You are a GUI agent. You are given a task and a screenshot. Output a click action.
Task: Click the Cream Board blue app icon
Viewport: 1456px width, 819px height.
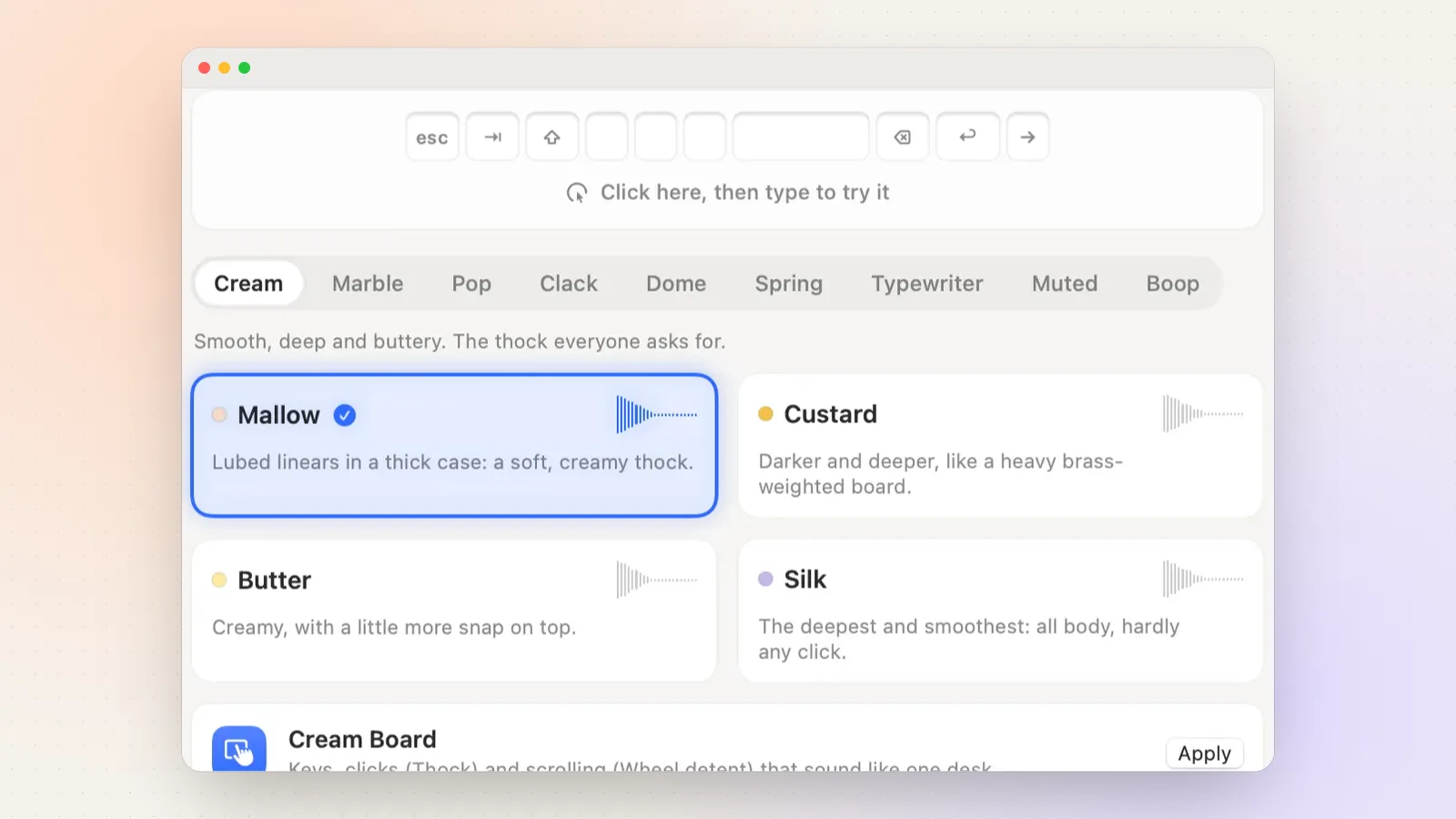(239, 749)
